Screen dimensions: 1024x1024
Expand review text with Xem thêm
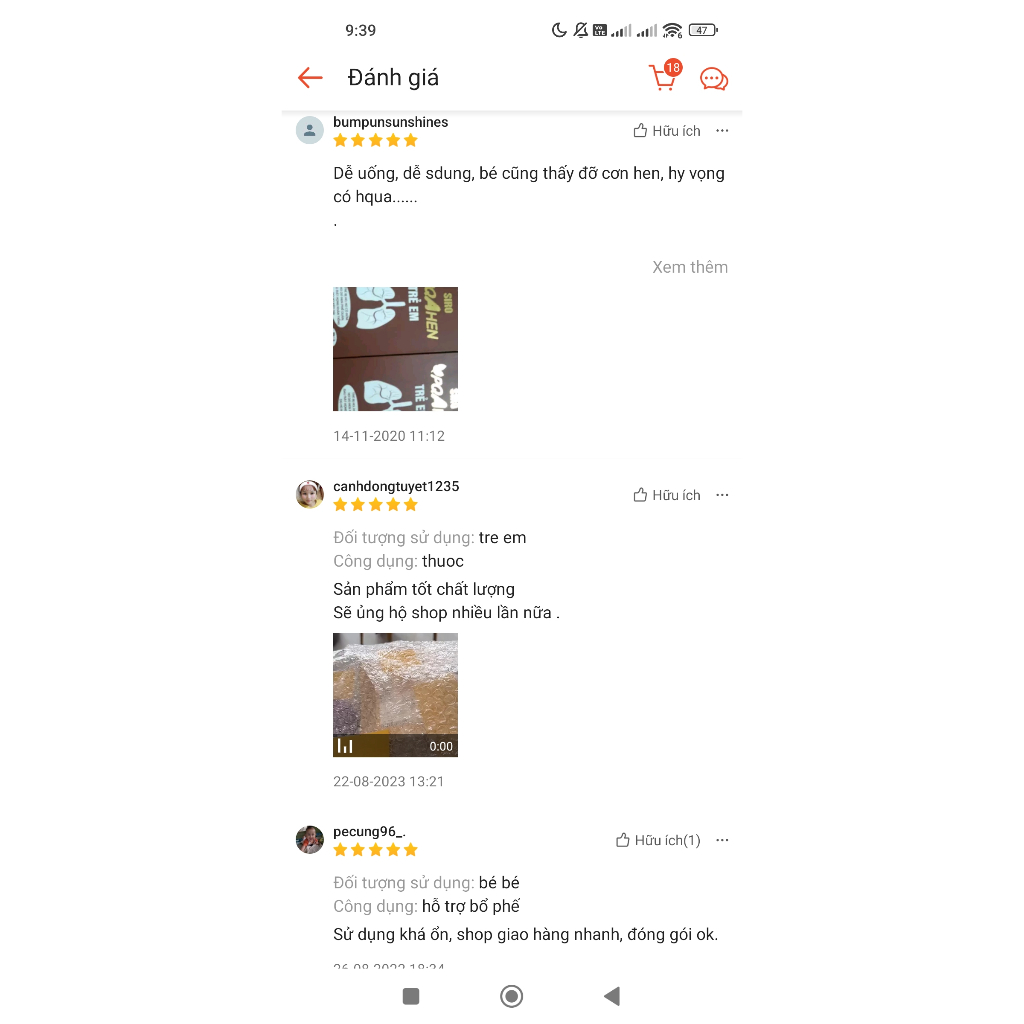coord(690,267)
